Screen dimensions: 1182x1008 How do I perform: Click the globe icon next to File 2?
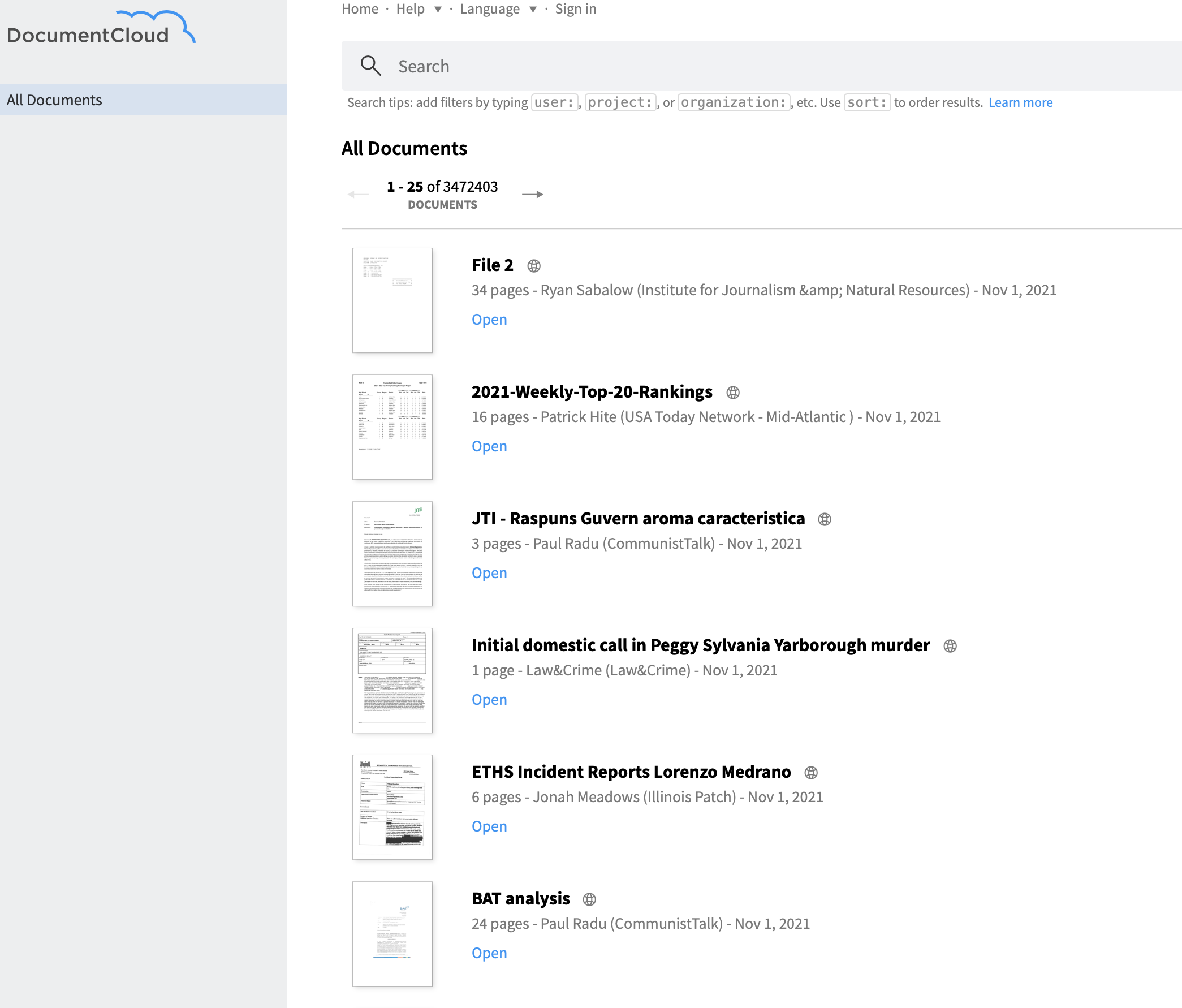coord(534,266)
